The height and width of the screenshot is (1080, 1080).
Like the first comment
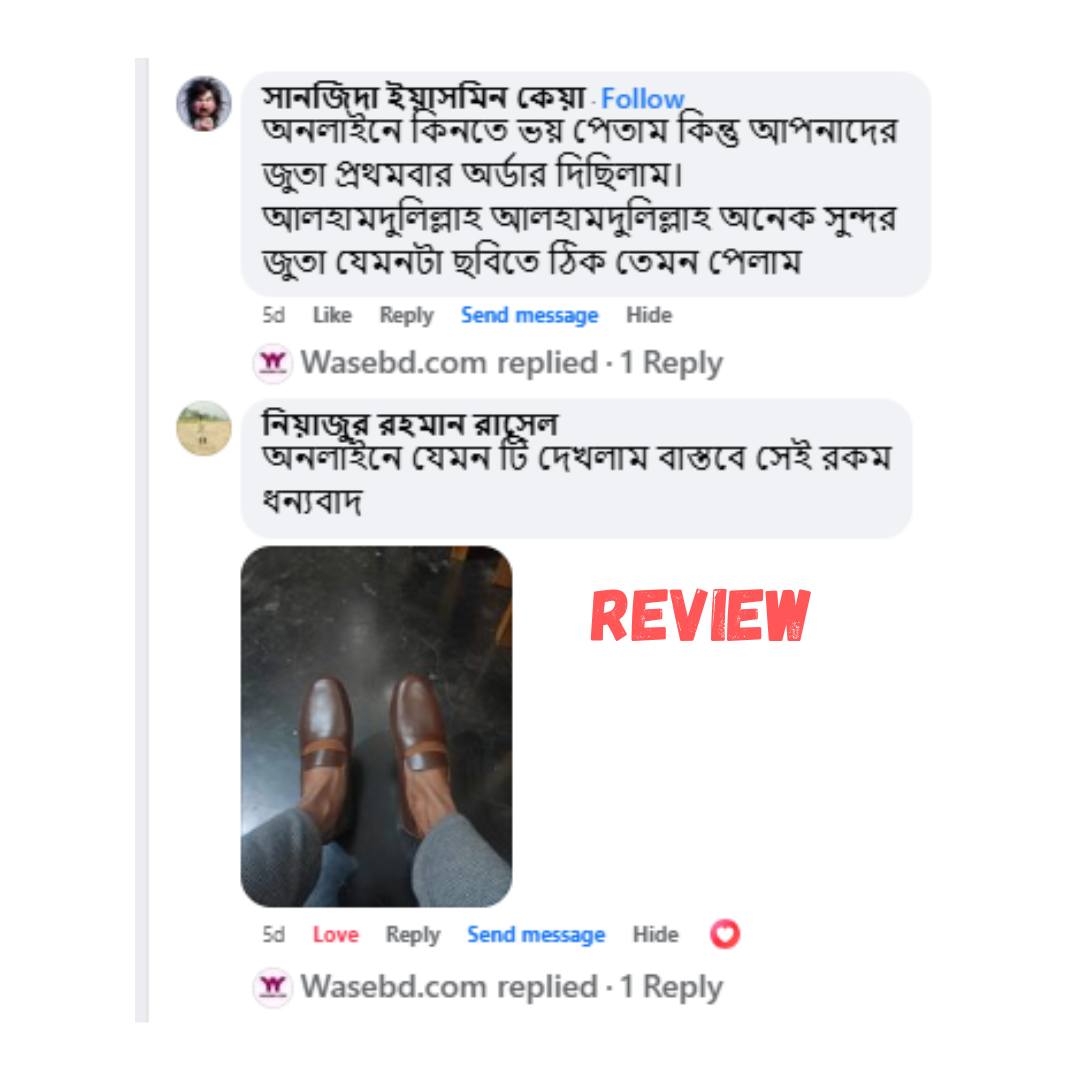(x=332, y=315)
